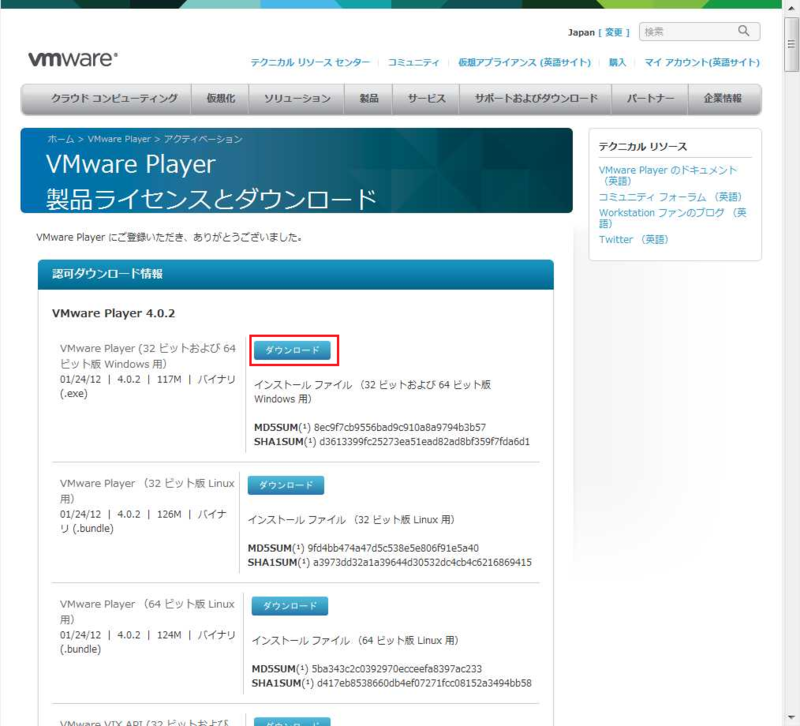Screen dimensions: 800x726
Task: Open the 企業情報 menu
Action: [x=724, y=99]
